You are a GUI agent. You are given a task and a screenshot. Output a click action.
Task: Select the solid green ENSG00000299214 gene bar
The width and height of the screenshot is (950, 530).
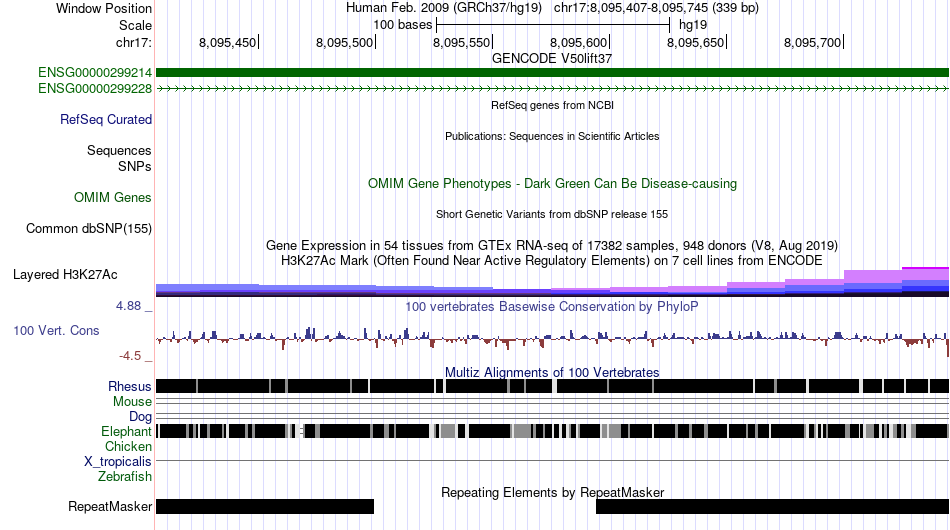[552, 73]
